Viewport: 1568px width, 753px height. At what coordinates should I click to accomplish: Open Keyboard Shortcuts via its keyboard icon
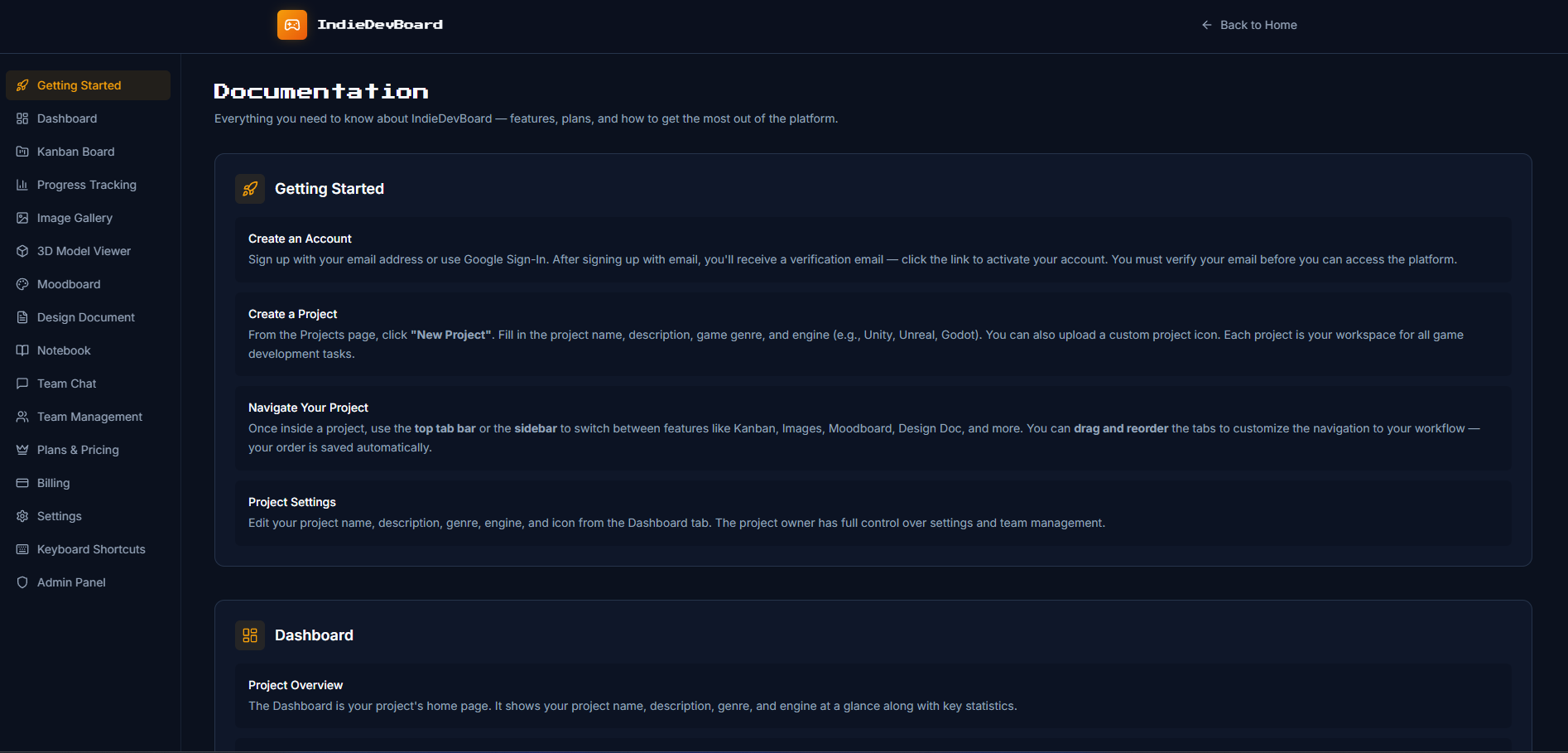22,549
